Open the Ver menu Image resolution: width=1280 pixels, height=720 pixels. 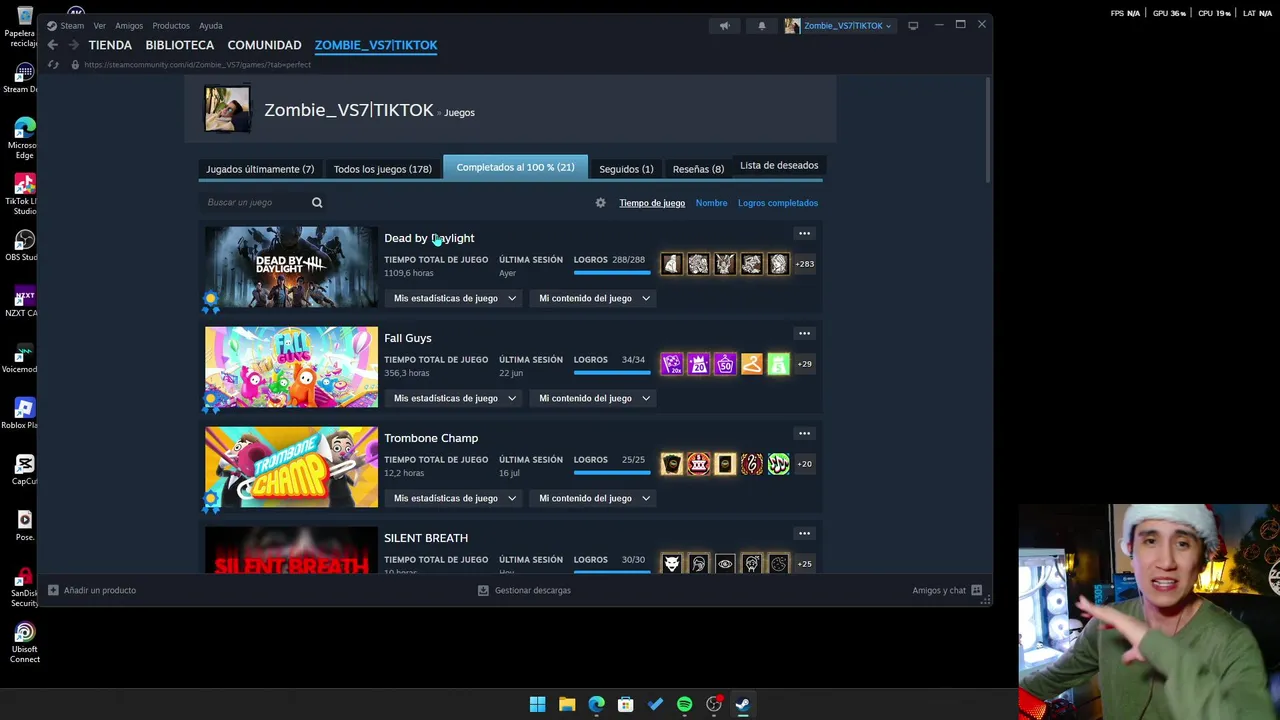100,26
